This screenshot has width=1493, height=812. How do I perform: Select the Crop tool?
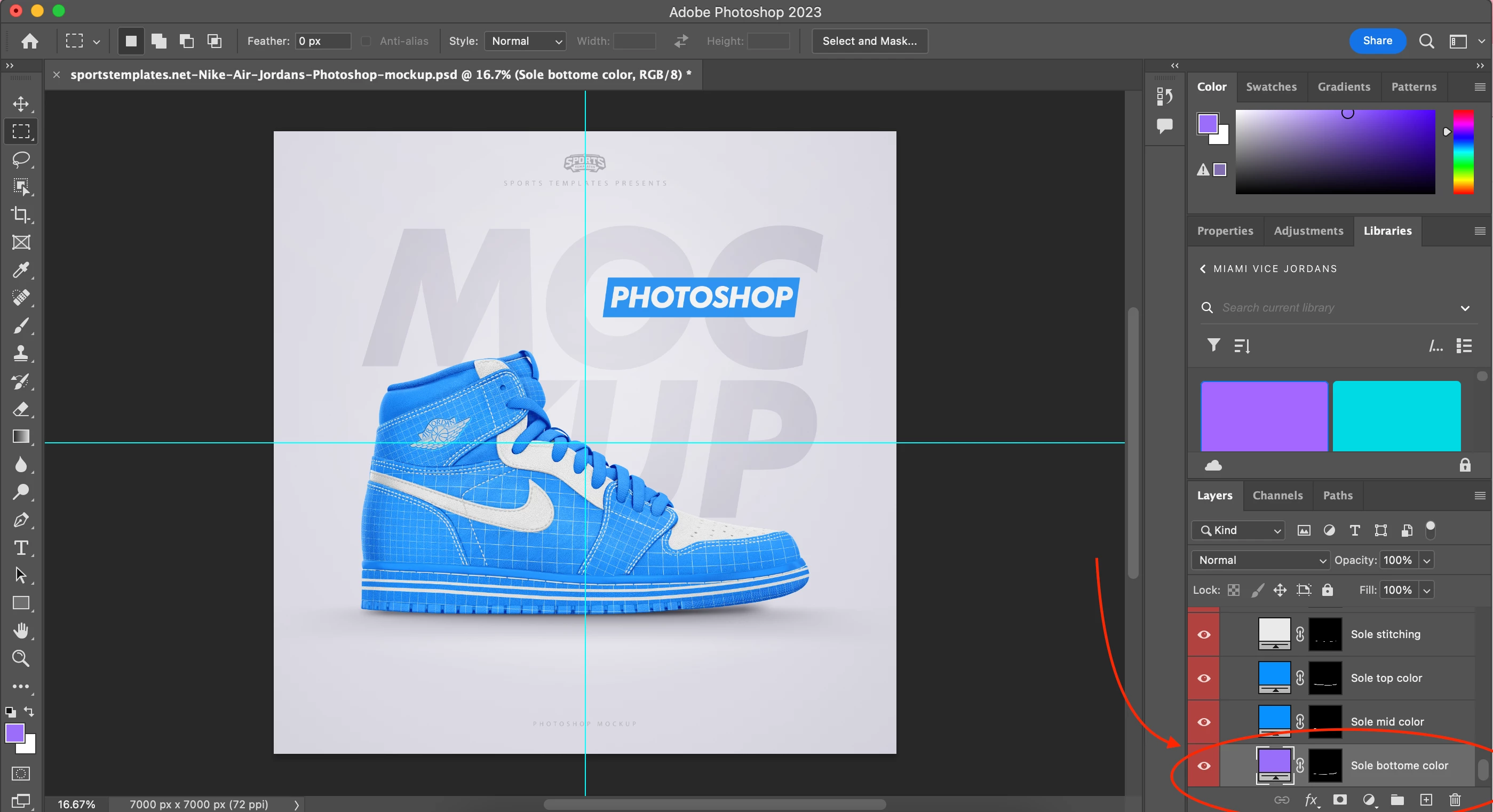(21, 214)
